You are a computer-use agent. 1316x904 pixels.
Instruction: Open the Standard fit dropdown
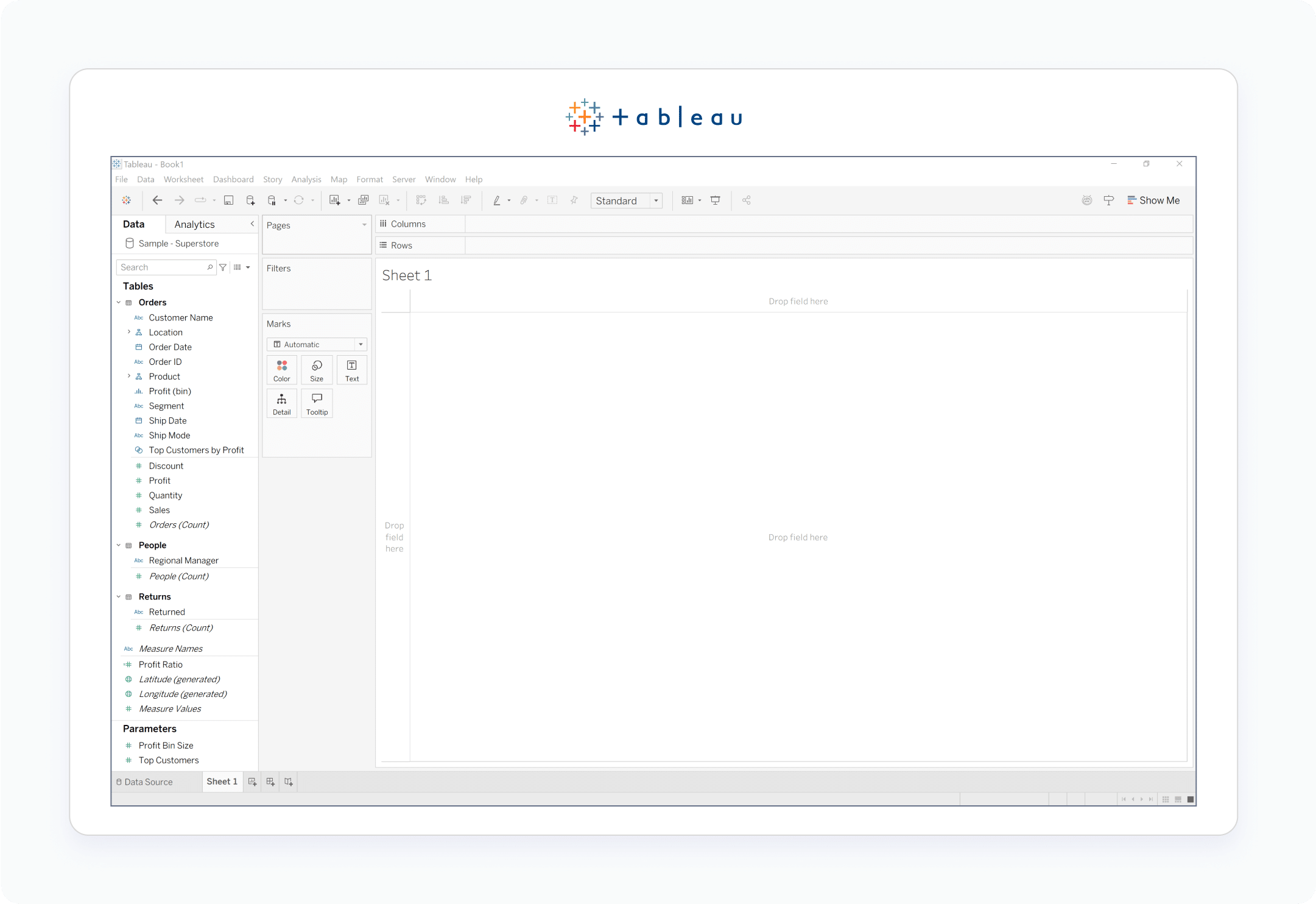click(656, 201)
